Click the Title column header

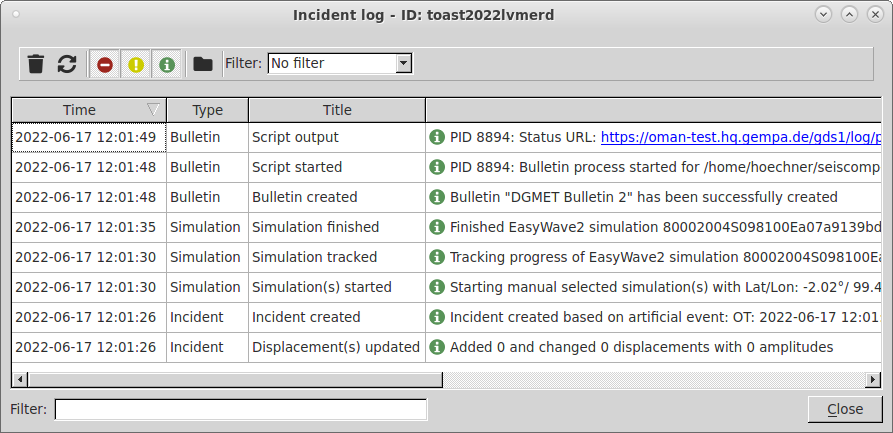(337, 110)
